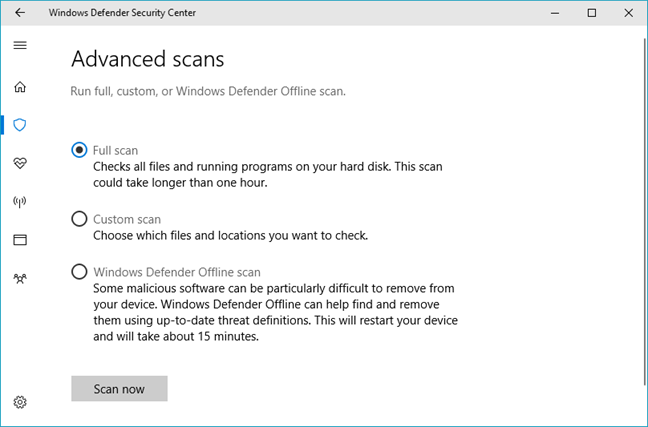Click the 'Full scan' label text
The width and height of the screenshot is (648, 427).
click(115, 150)
